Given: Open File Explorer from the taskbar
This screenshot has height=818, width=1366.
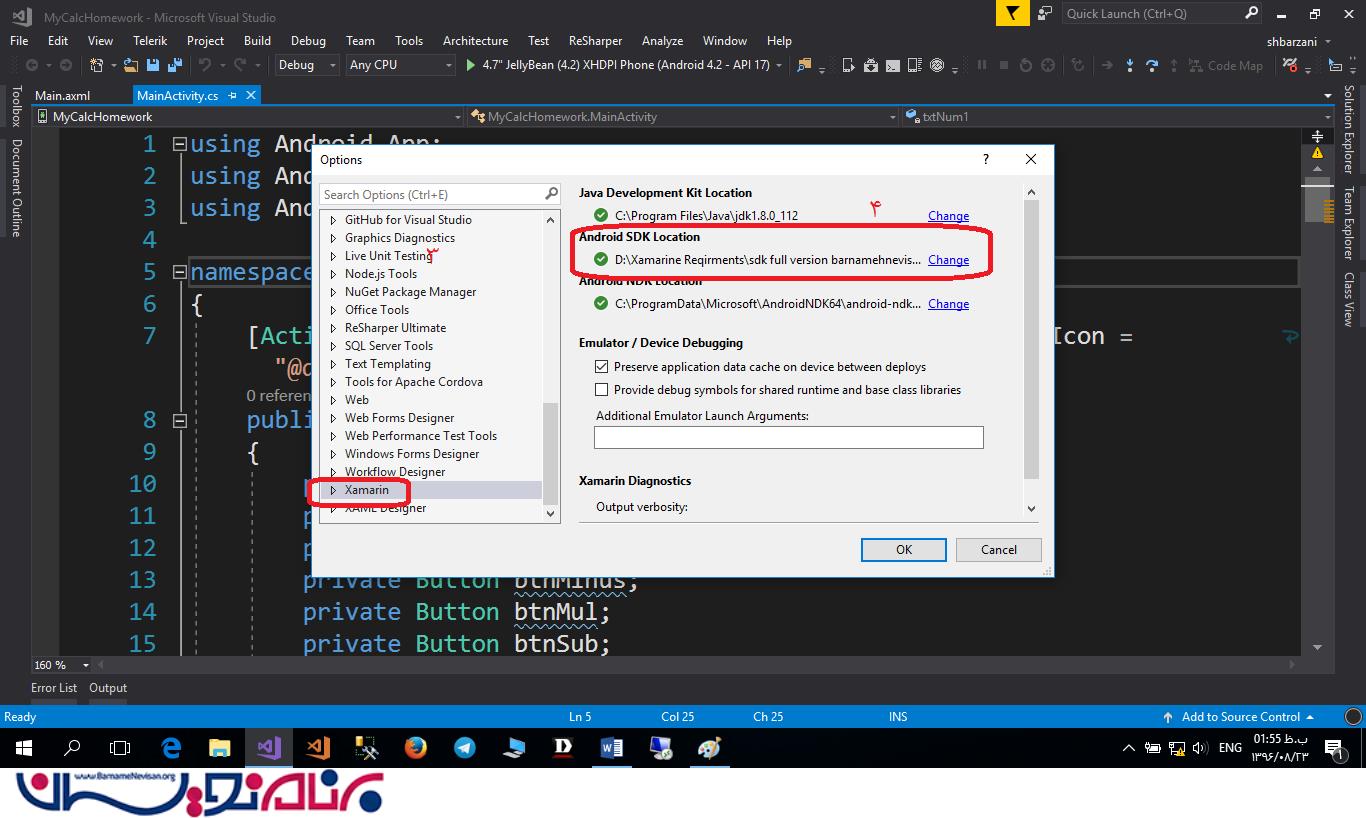Looking at the screenshot, I should (x=219, y=747).
